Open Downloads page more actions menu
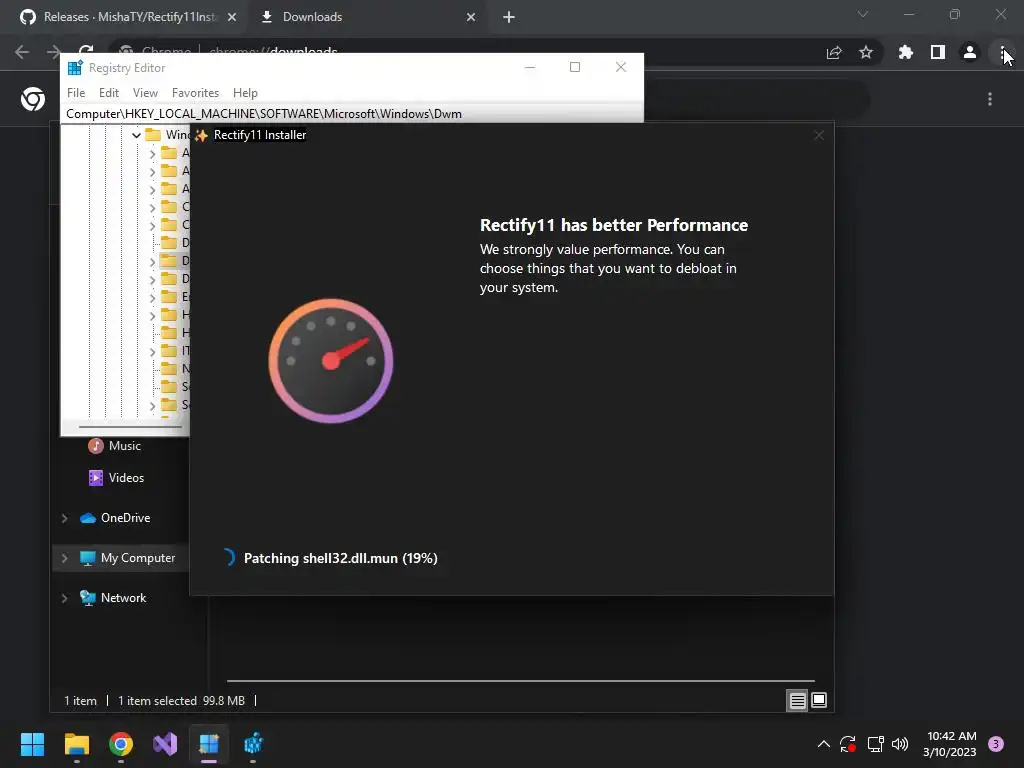The height and width of the screenshot is (768, 1024). 990,99
